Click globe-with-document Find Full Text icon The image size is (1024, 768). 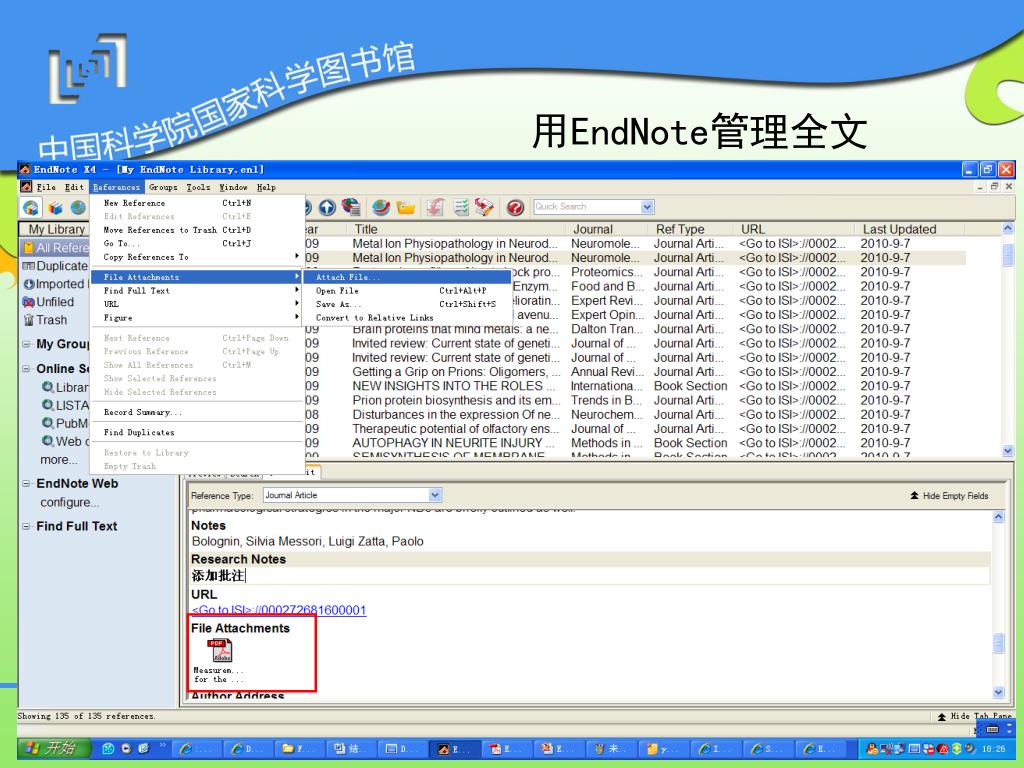point(351,208)
